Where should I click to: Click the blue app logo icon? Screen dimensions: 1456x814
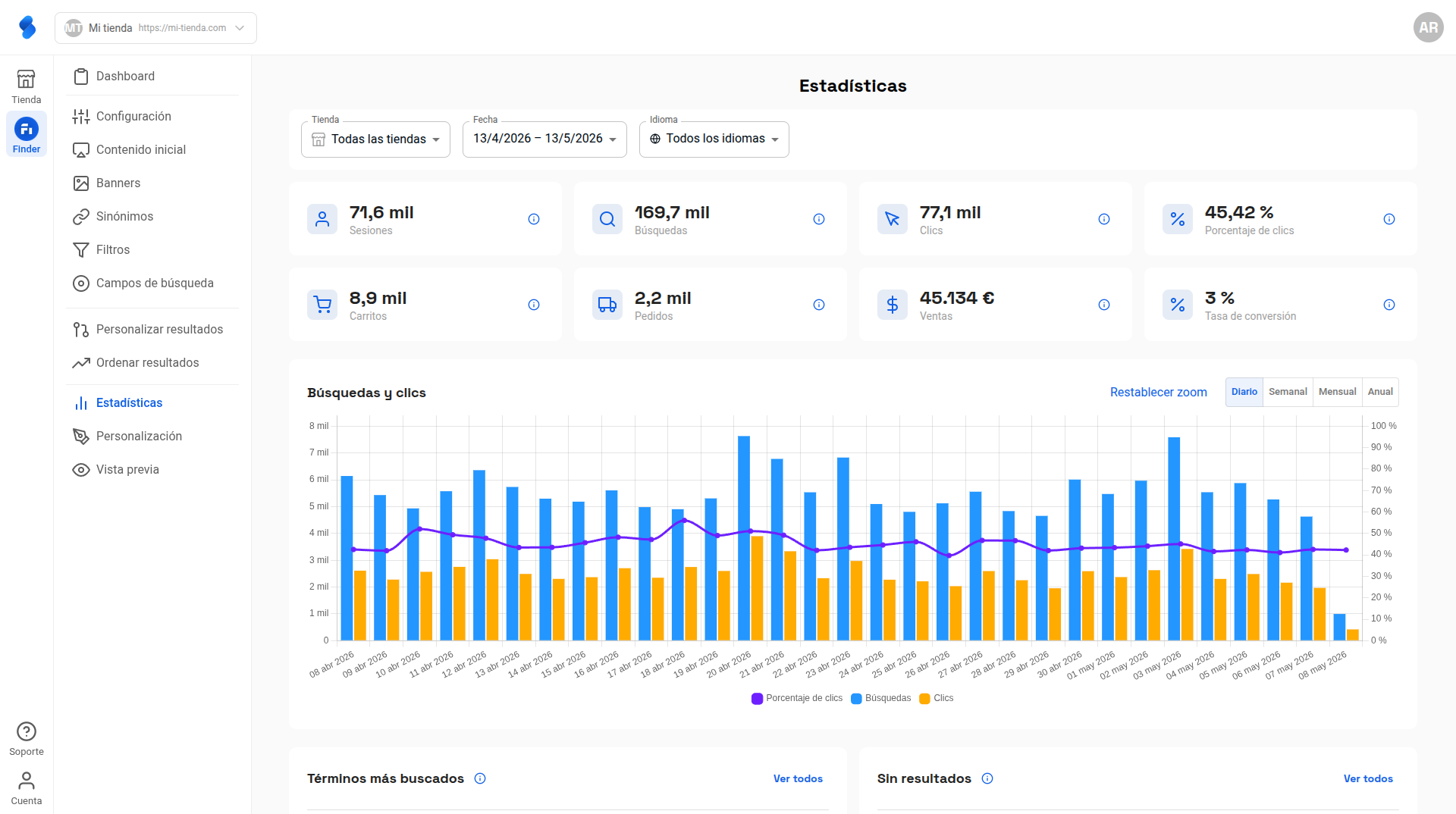(27, 27)
